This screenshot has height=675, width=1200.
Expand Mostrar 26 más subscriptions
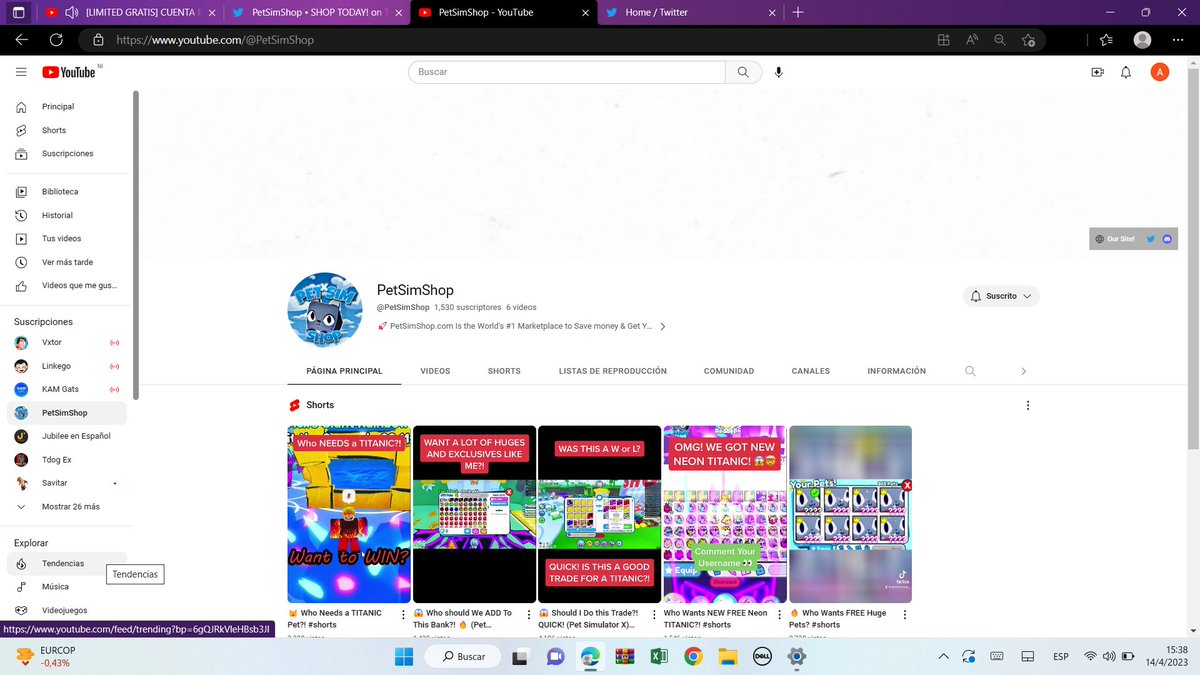(66, 507)
